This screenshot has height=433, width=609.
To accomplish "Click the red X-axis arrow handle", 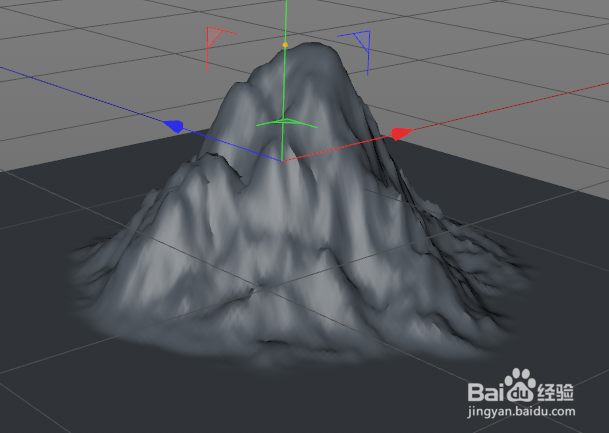I will [401, 133].
